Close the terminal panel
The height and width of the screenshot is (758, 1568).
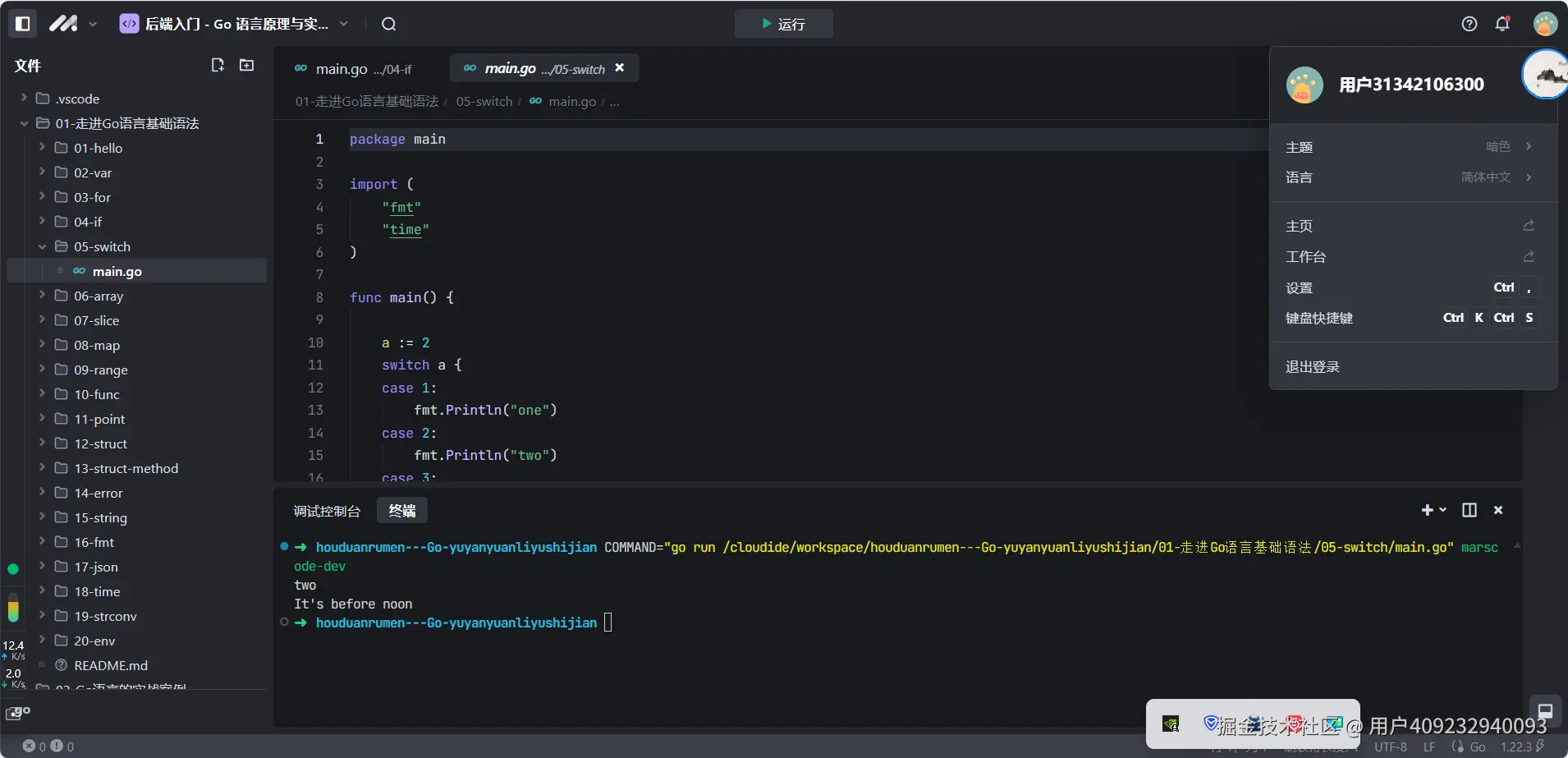click(1497, 510)
